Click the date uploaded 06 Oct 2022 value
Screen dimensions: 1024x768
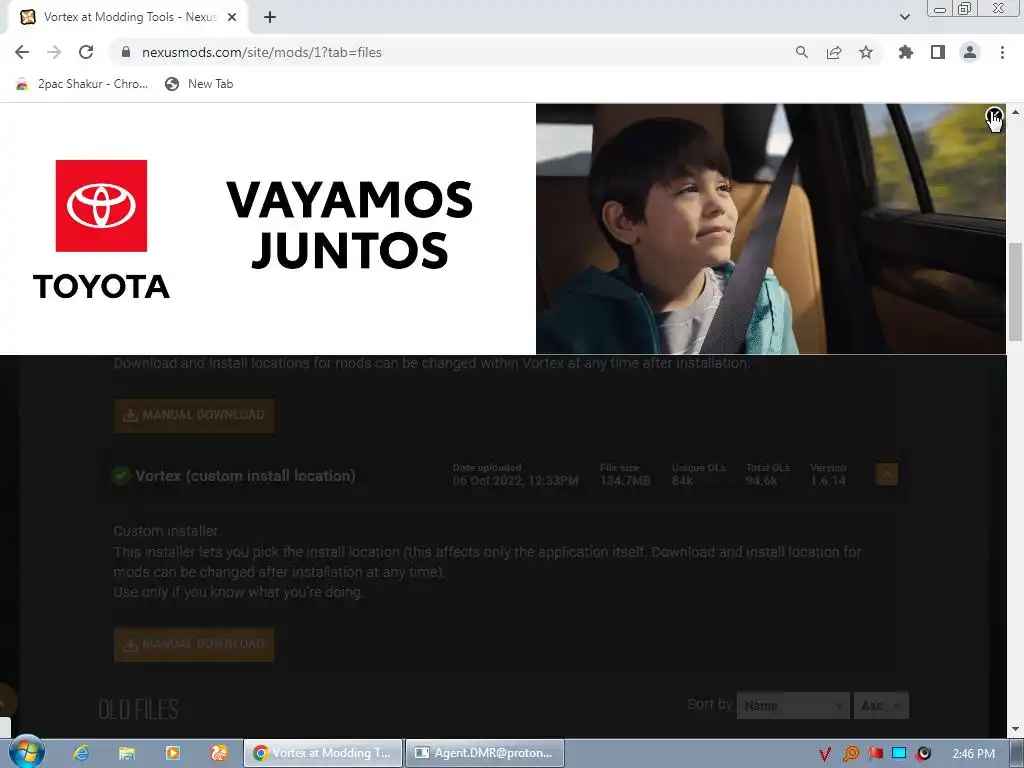coord(515,481)
